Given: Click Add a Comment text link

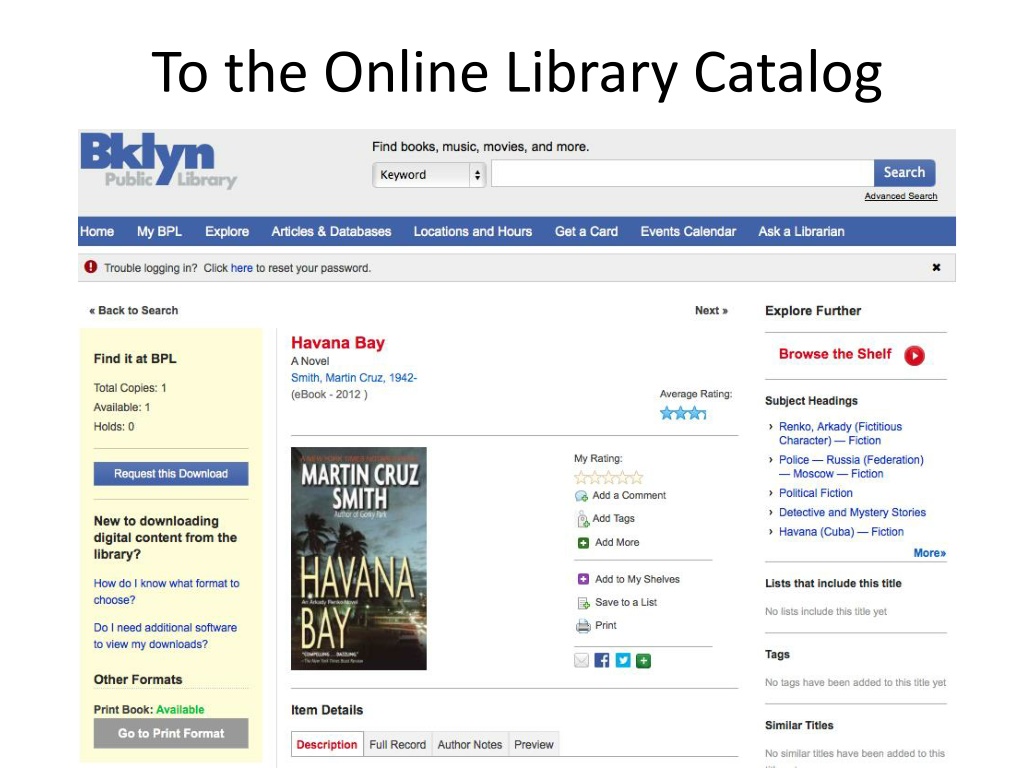Looking at the screenshot, I should [629, 495].
